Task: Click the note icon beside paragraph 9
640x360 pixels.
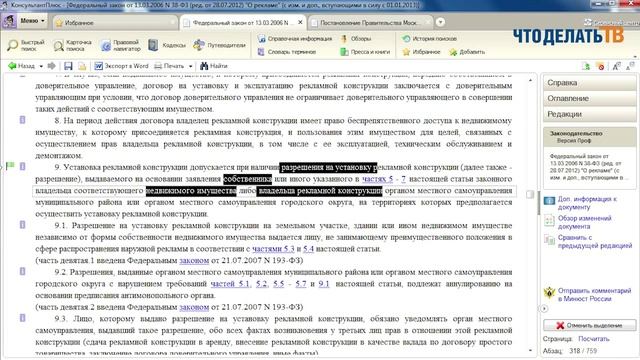Action: (x=22, y=166)
